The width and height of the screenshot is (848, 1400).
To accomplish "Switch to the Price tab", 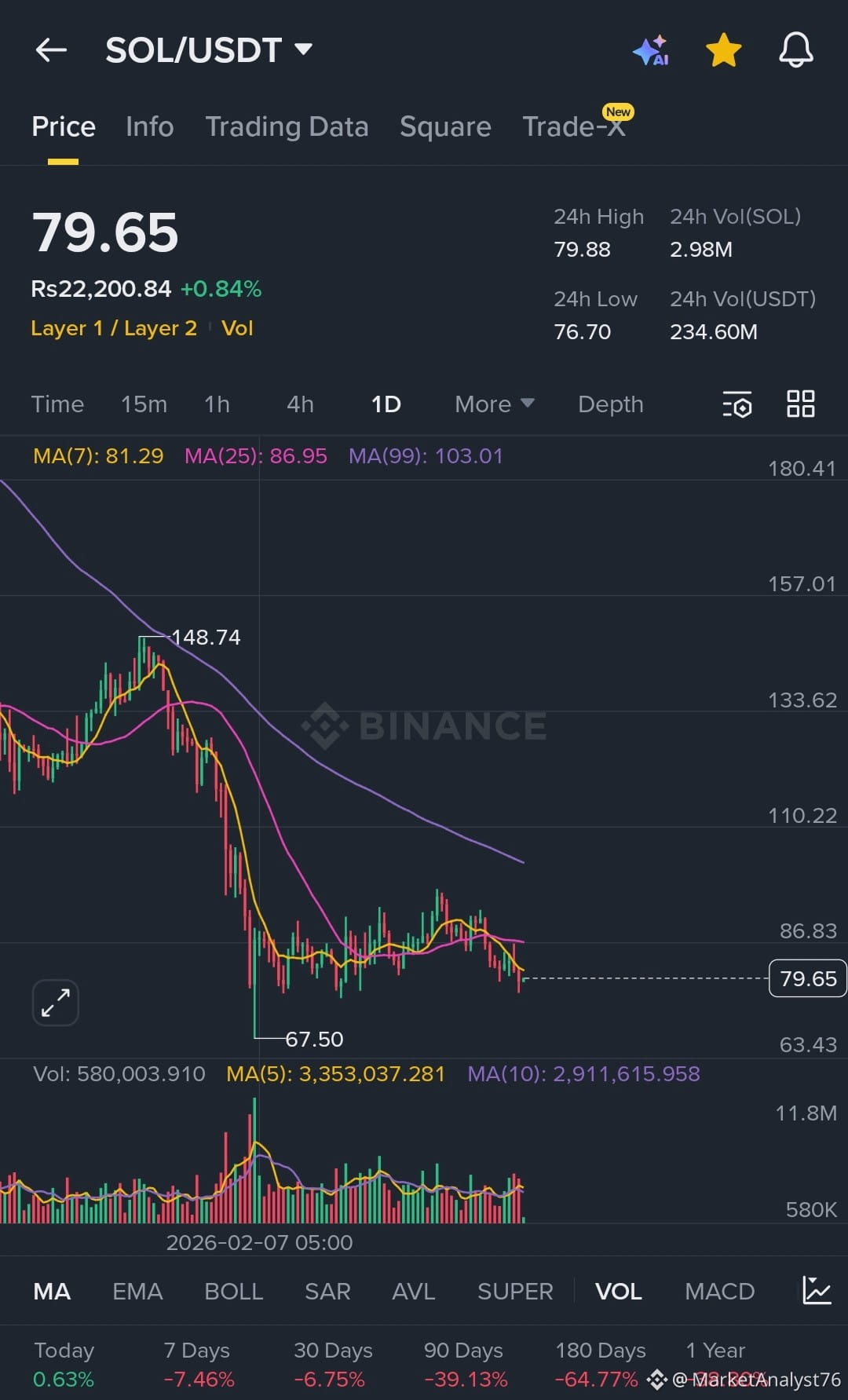I will 64,126.
